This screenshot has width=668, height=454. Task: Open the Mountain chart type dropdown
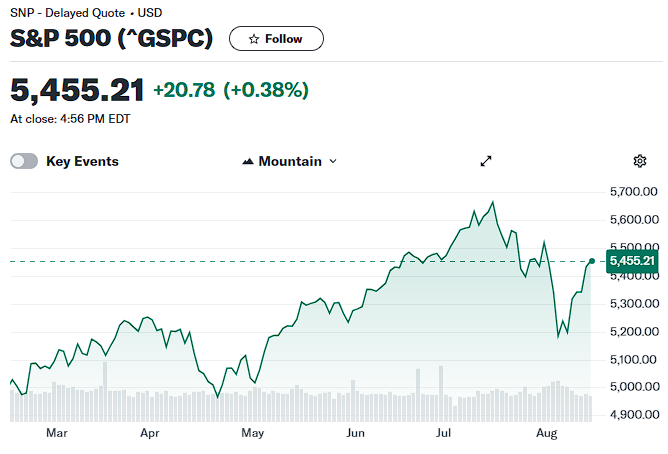coord(290,161)
